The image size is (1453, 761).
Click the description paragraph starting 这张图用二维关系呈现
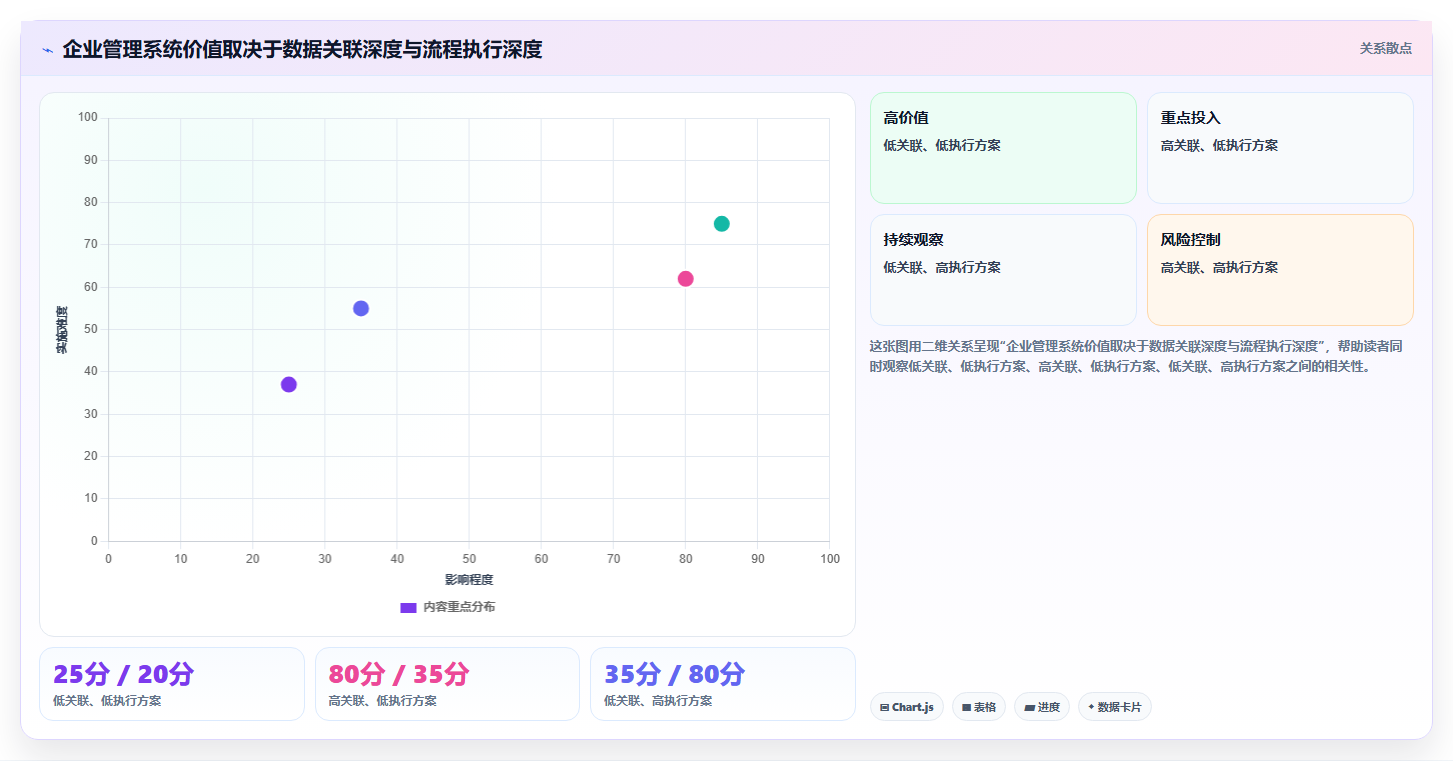tap(1136, 356)
